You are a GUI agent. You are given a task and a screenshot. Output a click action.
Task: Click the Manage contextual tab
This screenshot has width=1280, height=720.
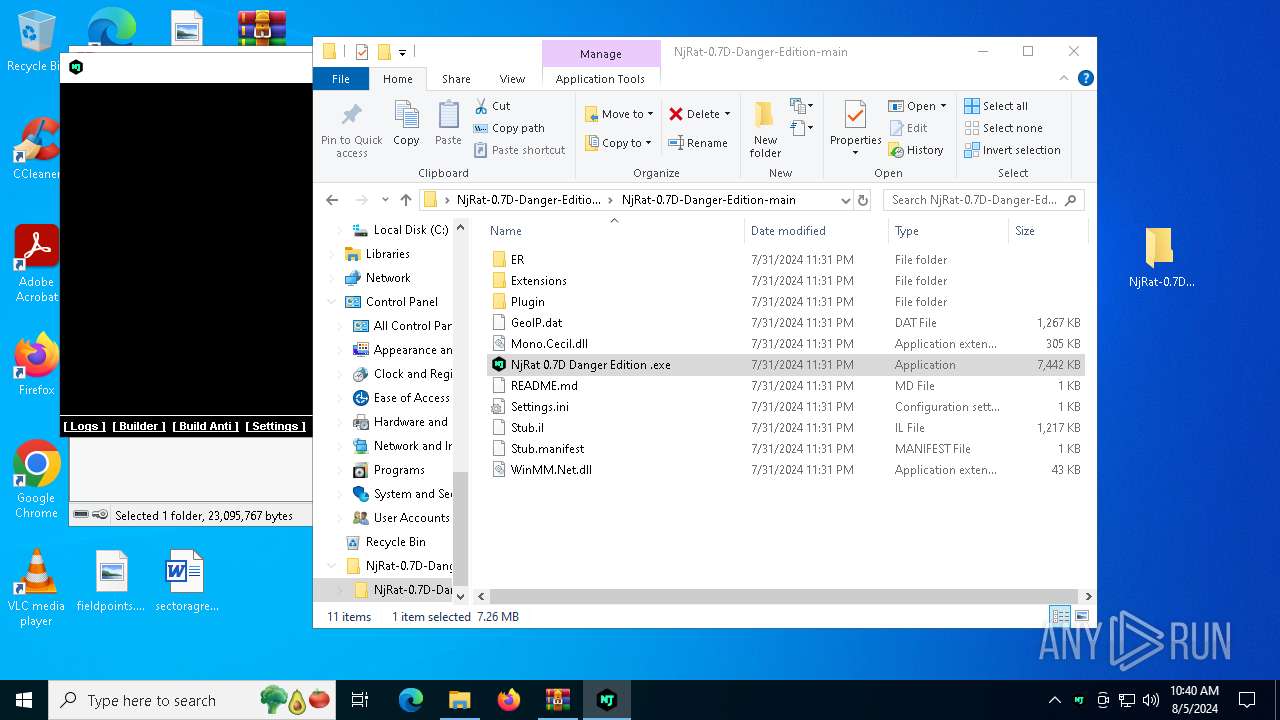(x=601, y=54)
